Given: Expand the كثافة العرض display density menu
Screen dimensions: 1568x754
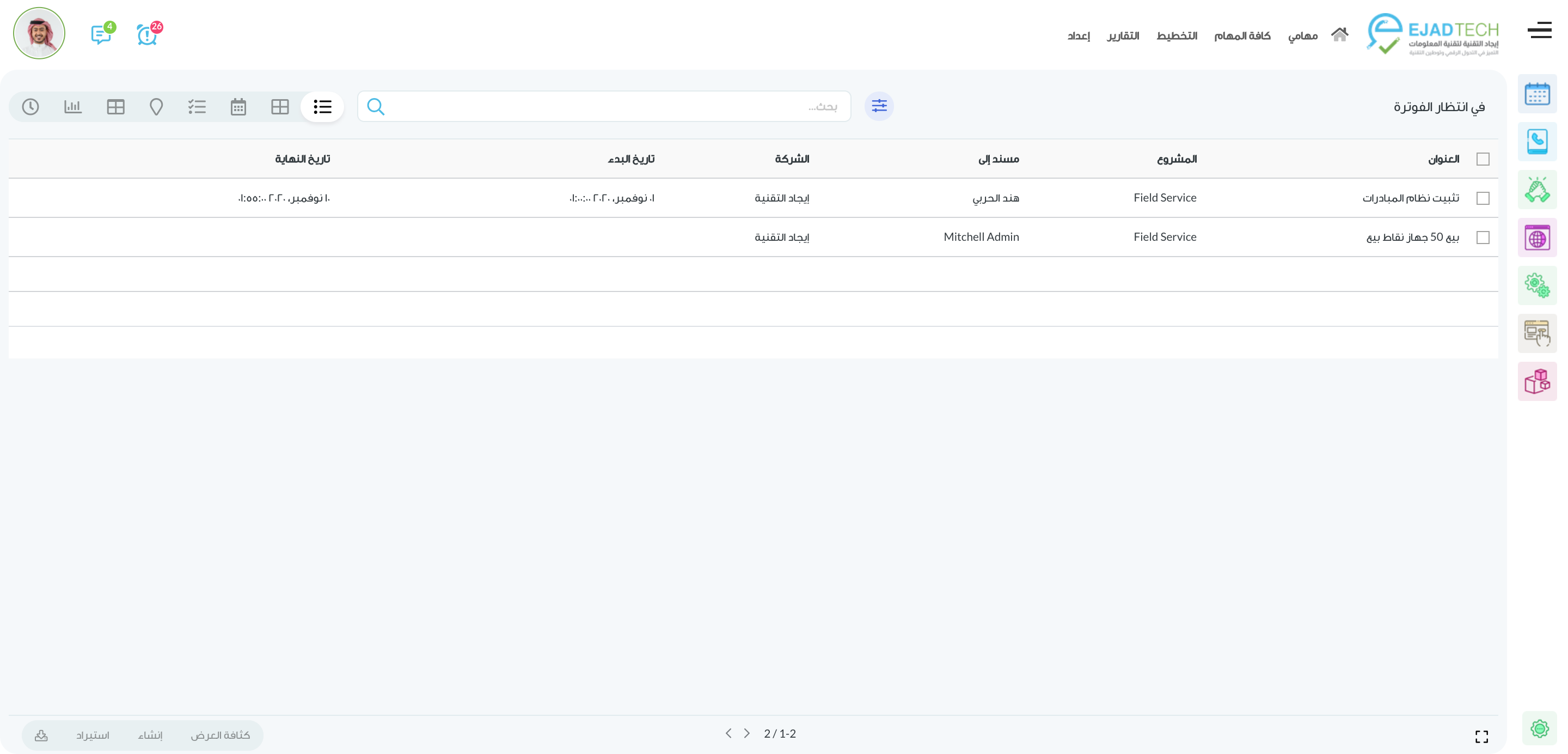Looking at the screenshot, I should pyautogui.click(x=220, y=735).
